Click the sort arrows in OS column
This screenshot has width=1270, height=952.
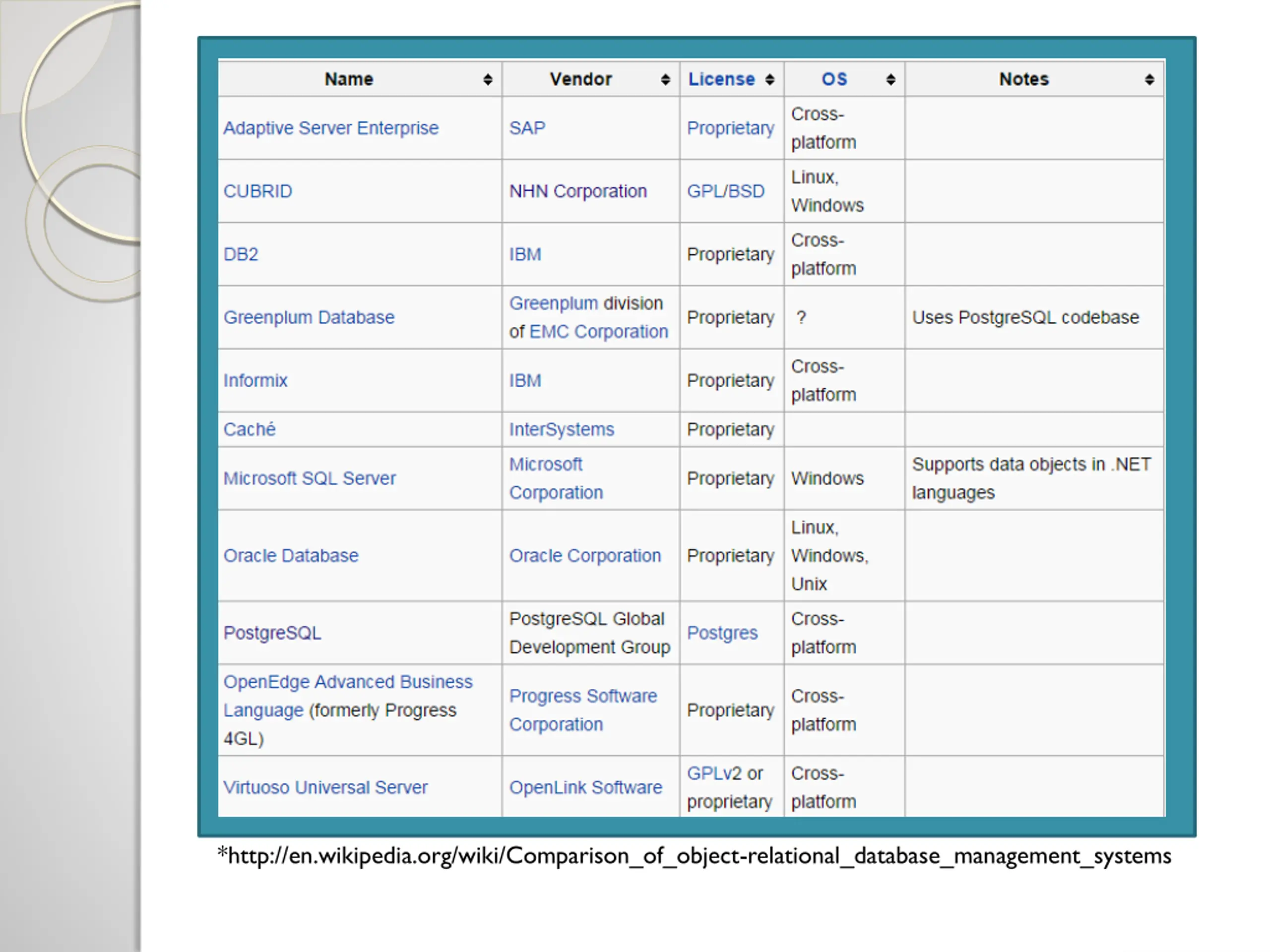click(890, 80)
